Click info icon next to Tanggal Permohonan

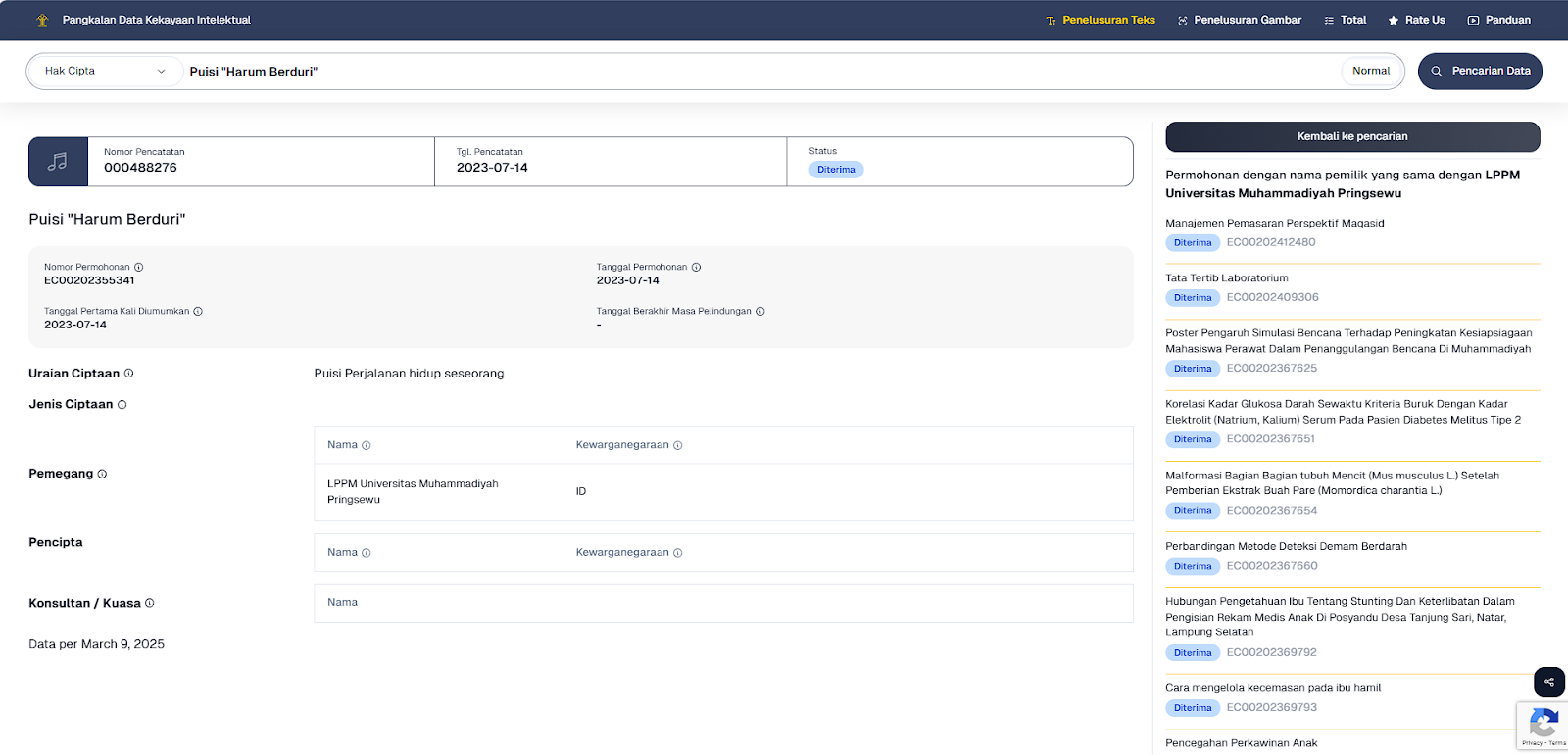pyautogui.click(x=697, y=267)
